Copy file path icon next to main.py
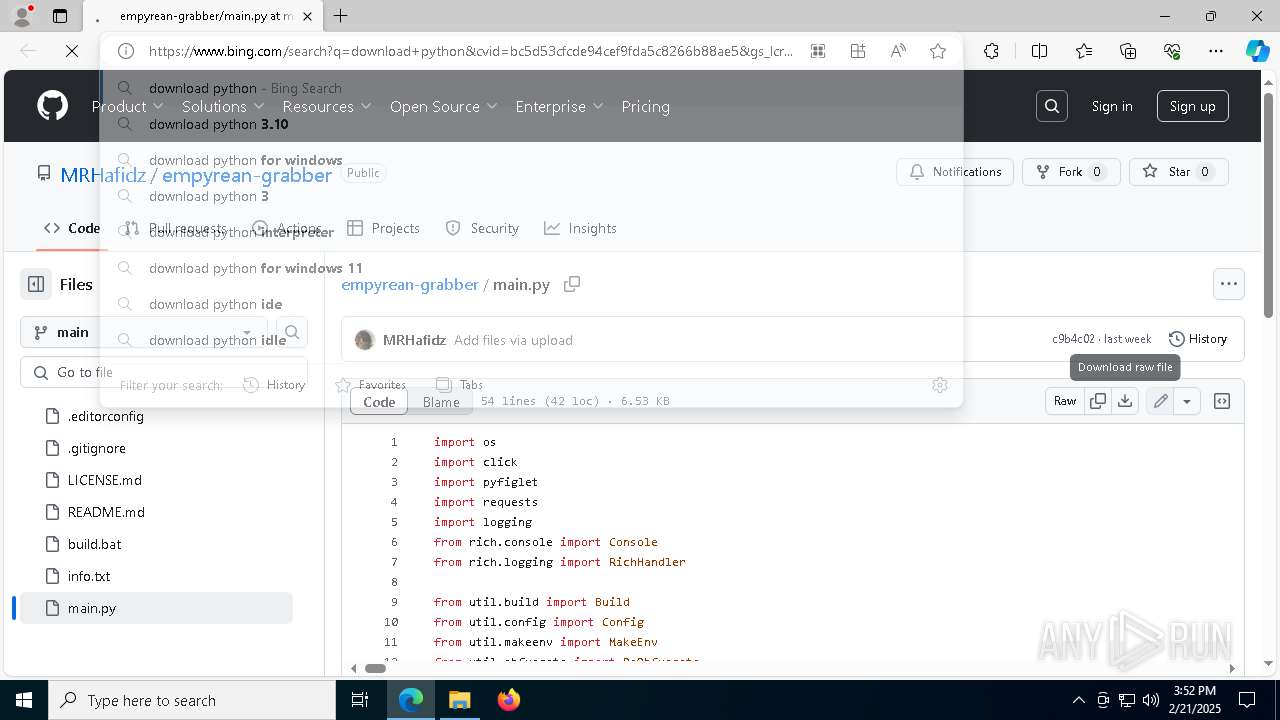The width and height of the screenshot is (1280, 720). tap(572, 284)
